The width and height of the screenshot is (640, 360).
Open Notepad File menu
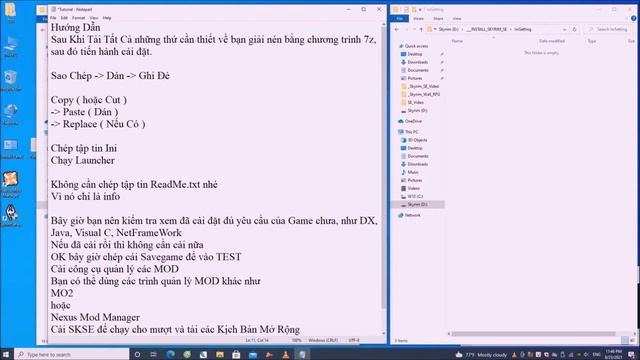point(53,18)
